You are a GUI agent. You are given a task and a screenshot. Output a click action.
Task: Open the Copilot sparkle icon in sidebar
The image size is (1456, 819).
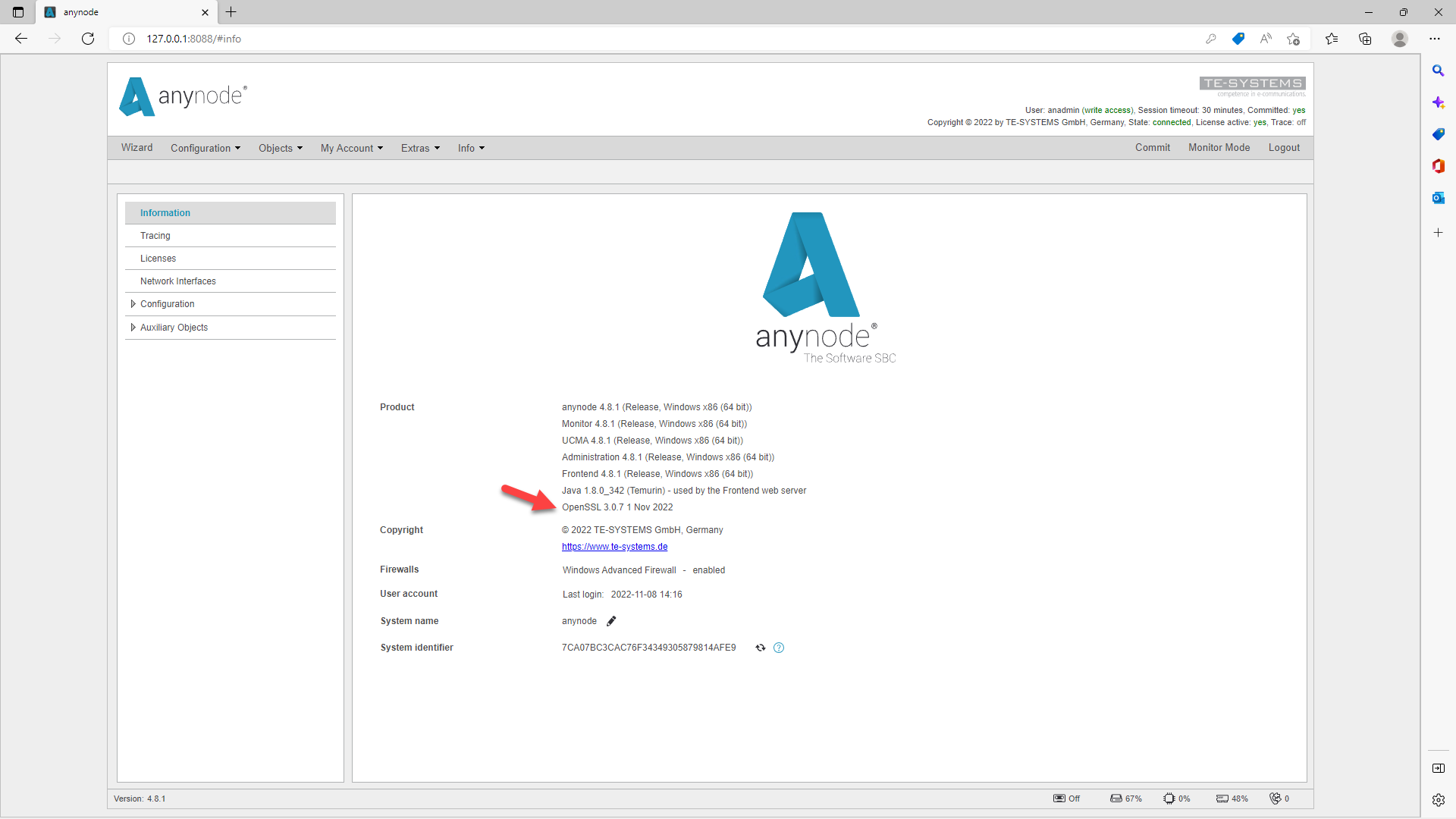pyautogui.click(x=1438, y=102)
